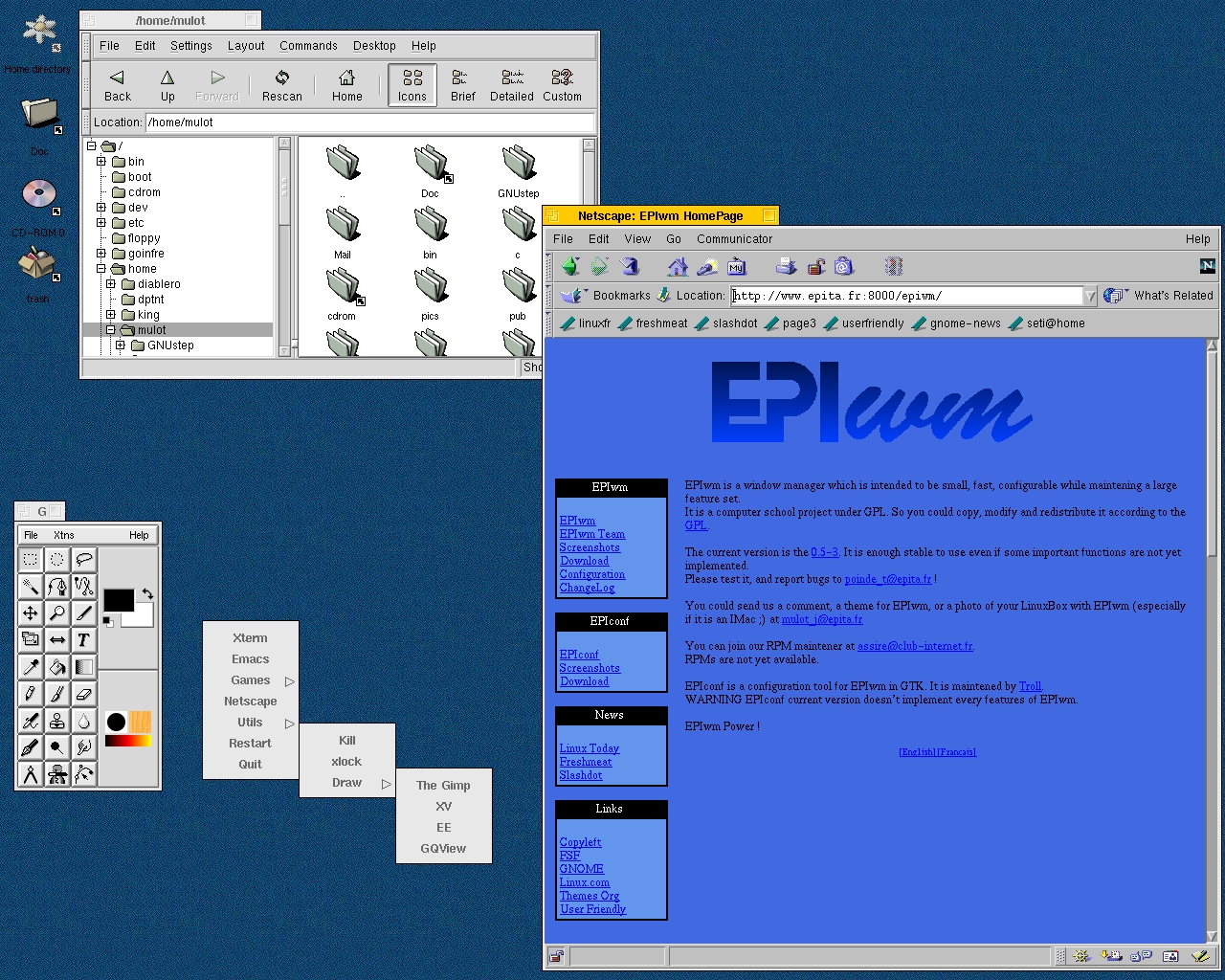Click the file manager Location path field
The width and height of the screenshot is (1225, 980).
point(368,122)
